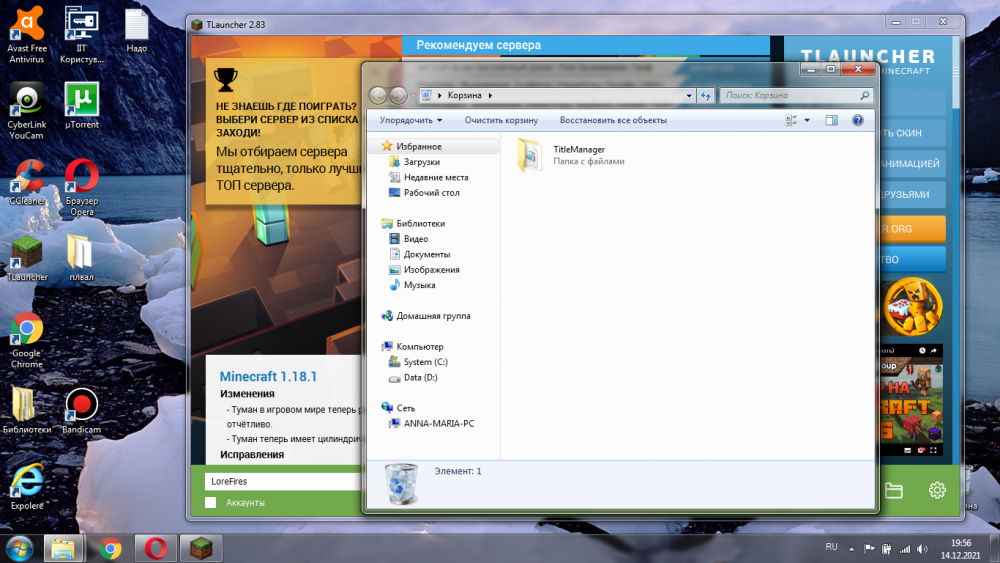
Task: Open Action Center flag tray icon
Action: [869, 548]
